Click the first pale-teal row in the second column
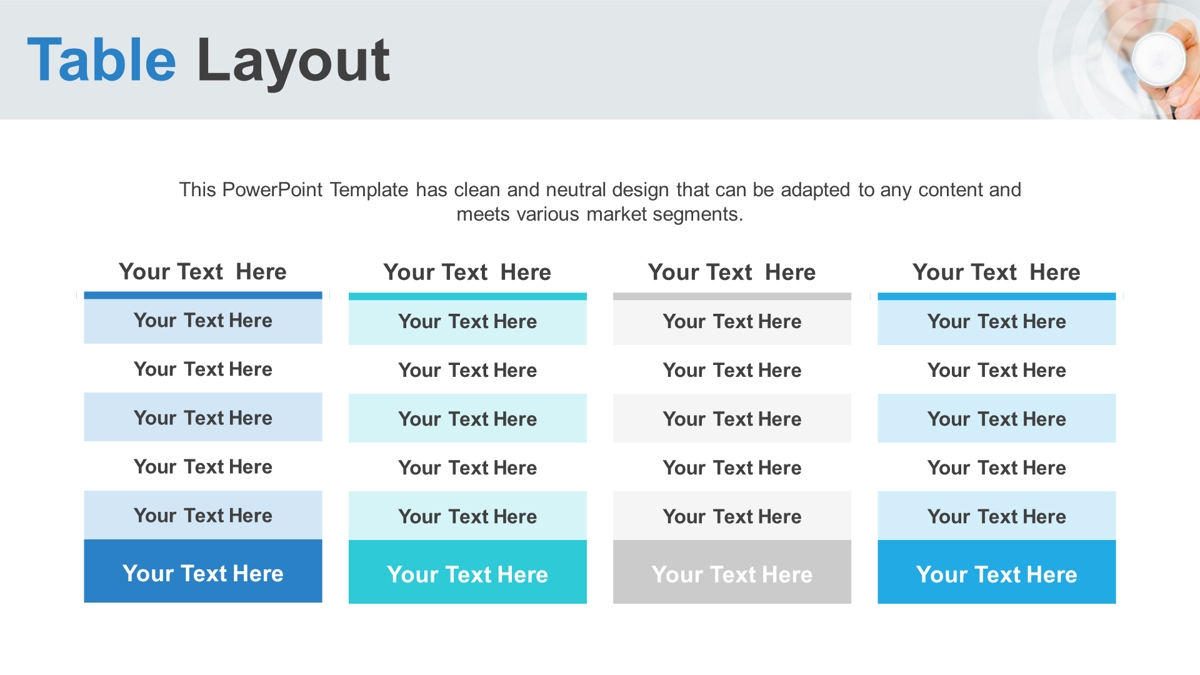Image resolution: width=1200 pixels, height=675 pixels. pyautogui.click(x=467, y=322)
